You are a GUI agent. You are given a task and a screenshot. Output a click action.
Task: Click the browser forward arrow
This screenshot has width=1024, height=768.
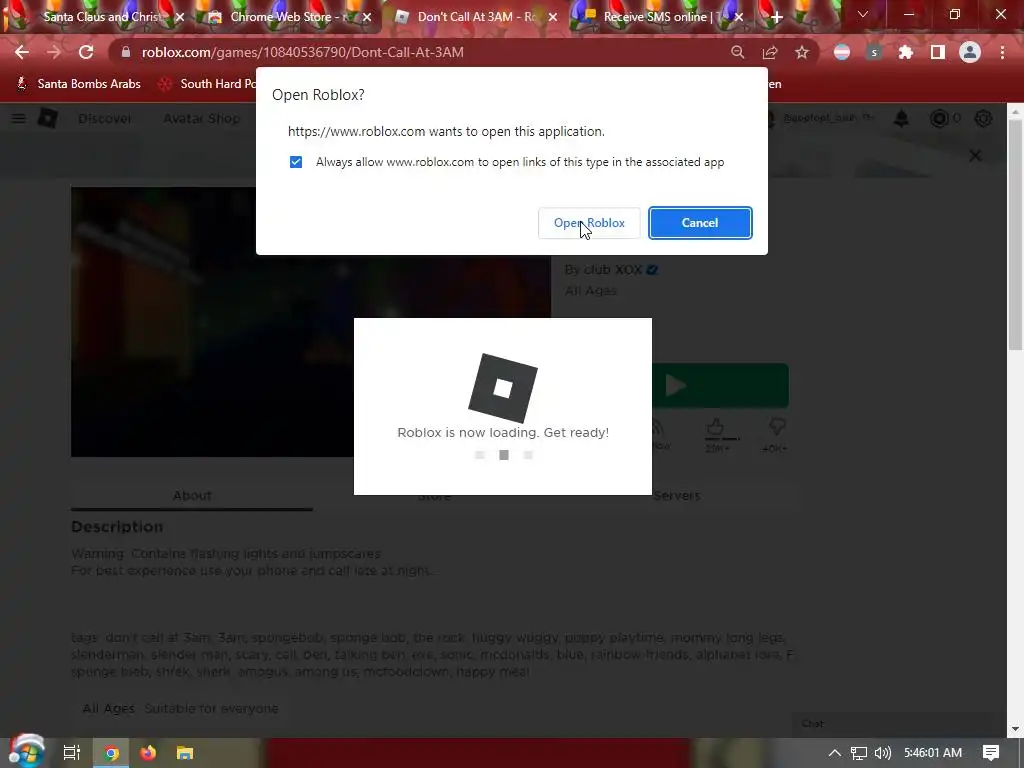coord(54,52)
